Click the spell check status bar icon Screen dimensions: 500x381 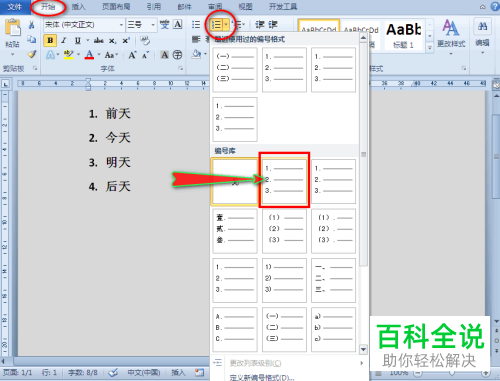[x=113, y=372]
